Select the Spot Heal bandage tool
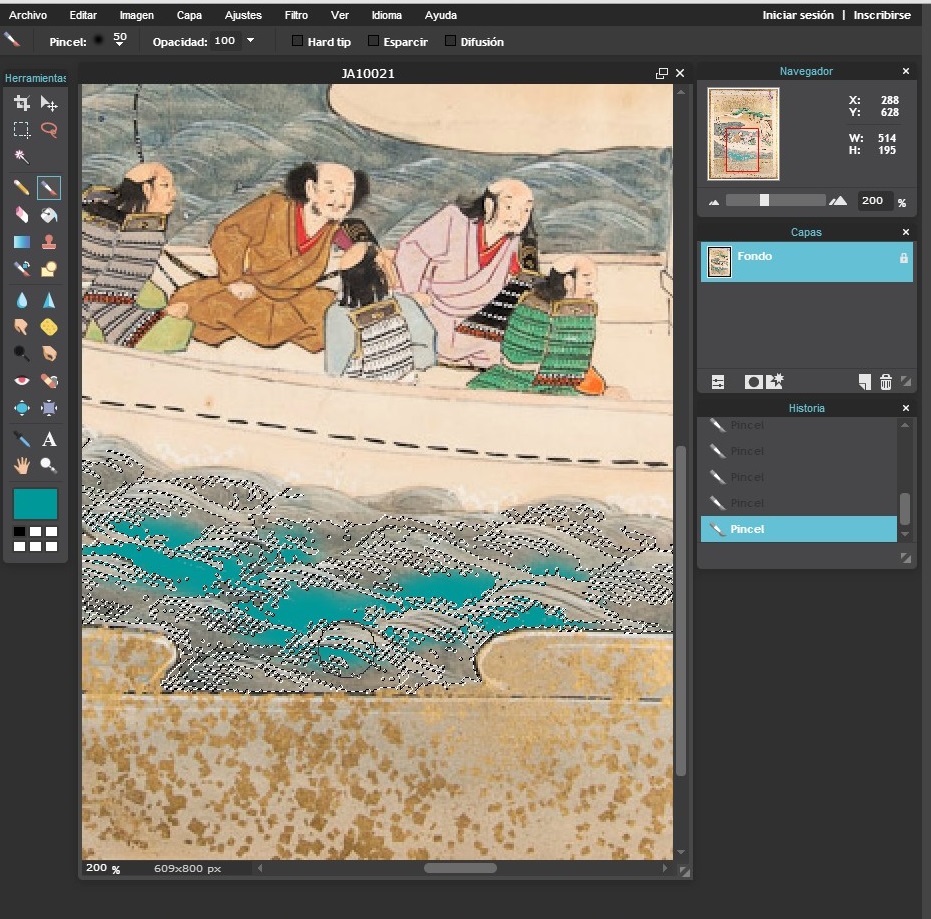The height and width of the screenshot is (919, 931). click(49, 381)
